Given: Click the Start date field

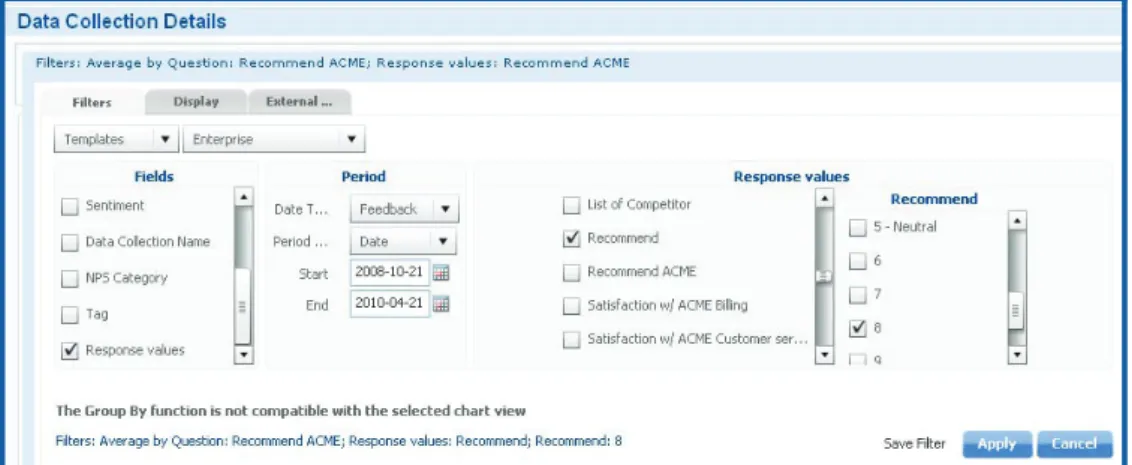Looking at the screenshot, I should [x=390, y=274].
